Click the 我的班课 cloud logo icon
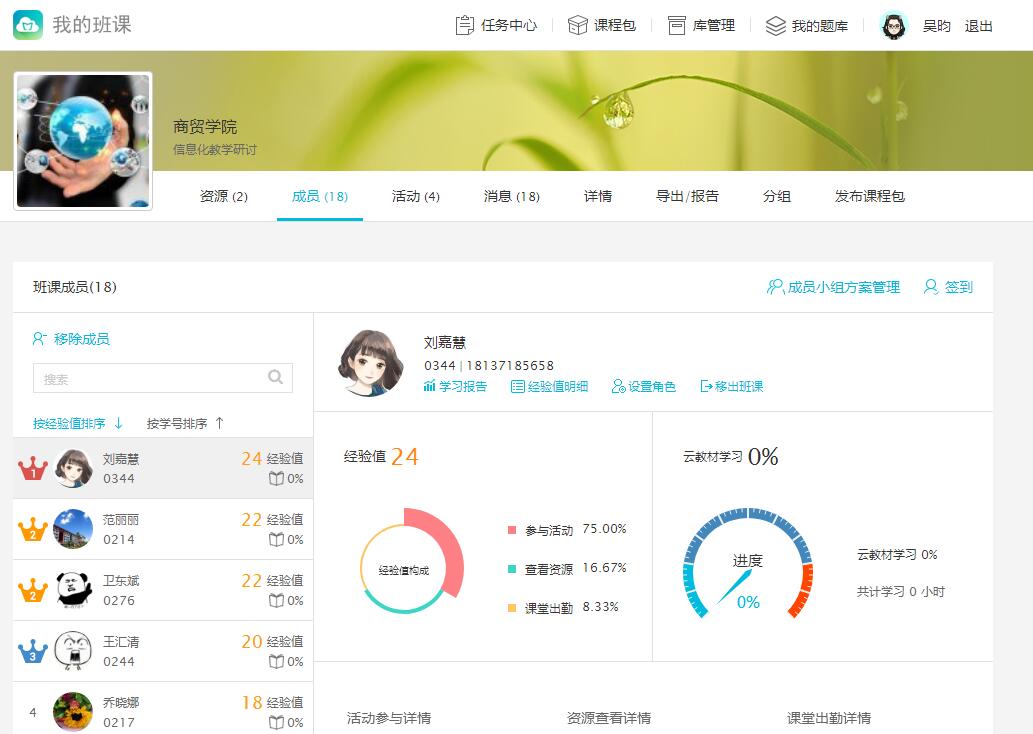This screenshot has width=1033, height=734. 28,25
